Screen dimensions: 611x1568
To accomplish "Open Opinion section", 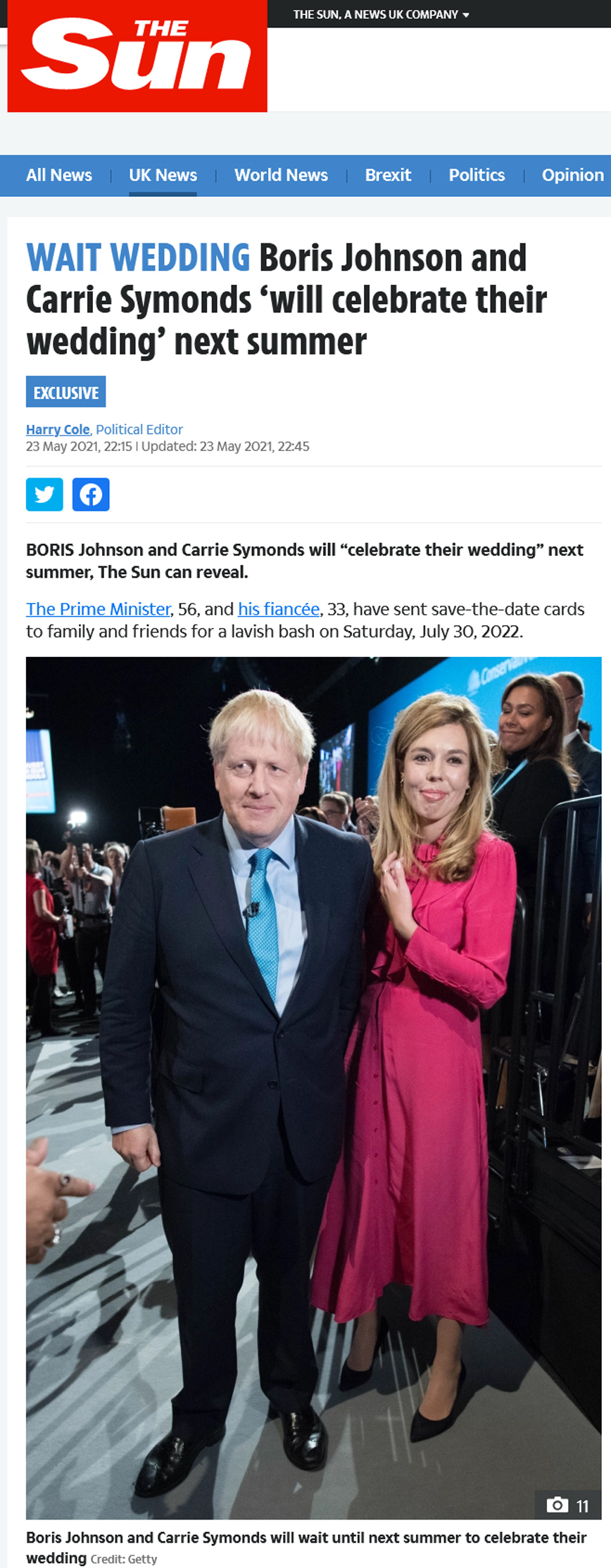I will click(572, 175).
